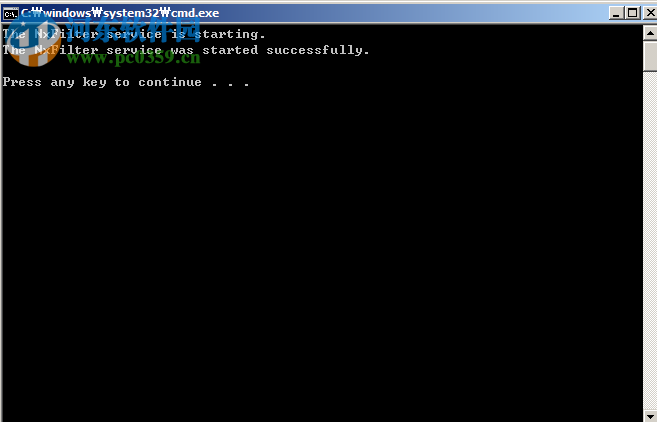This screenshot has width=657, height=422.
Task: Click the empty scrollbar track below the thumb
Action: [x=650, y=239]
